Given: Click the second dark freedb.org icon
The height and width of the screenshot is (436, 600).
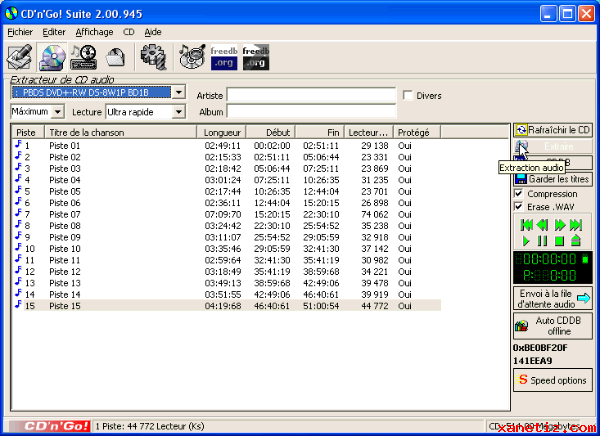Looking at the screenshot, I should pos(256,57).
